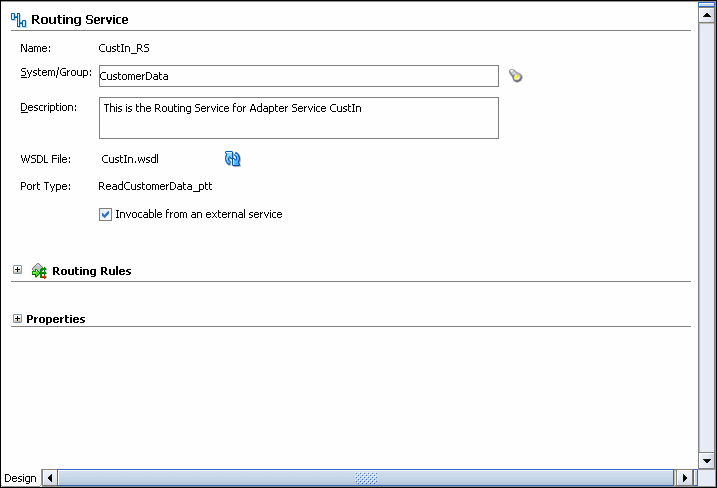Screen dimensions: 717x488
Task: Click the WSDL File label
Action: pyautogui.click(x=45, y=159)
